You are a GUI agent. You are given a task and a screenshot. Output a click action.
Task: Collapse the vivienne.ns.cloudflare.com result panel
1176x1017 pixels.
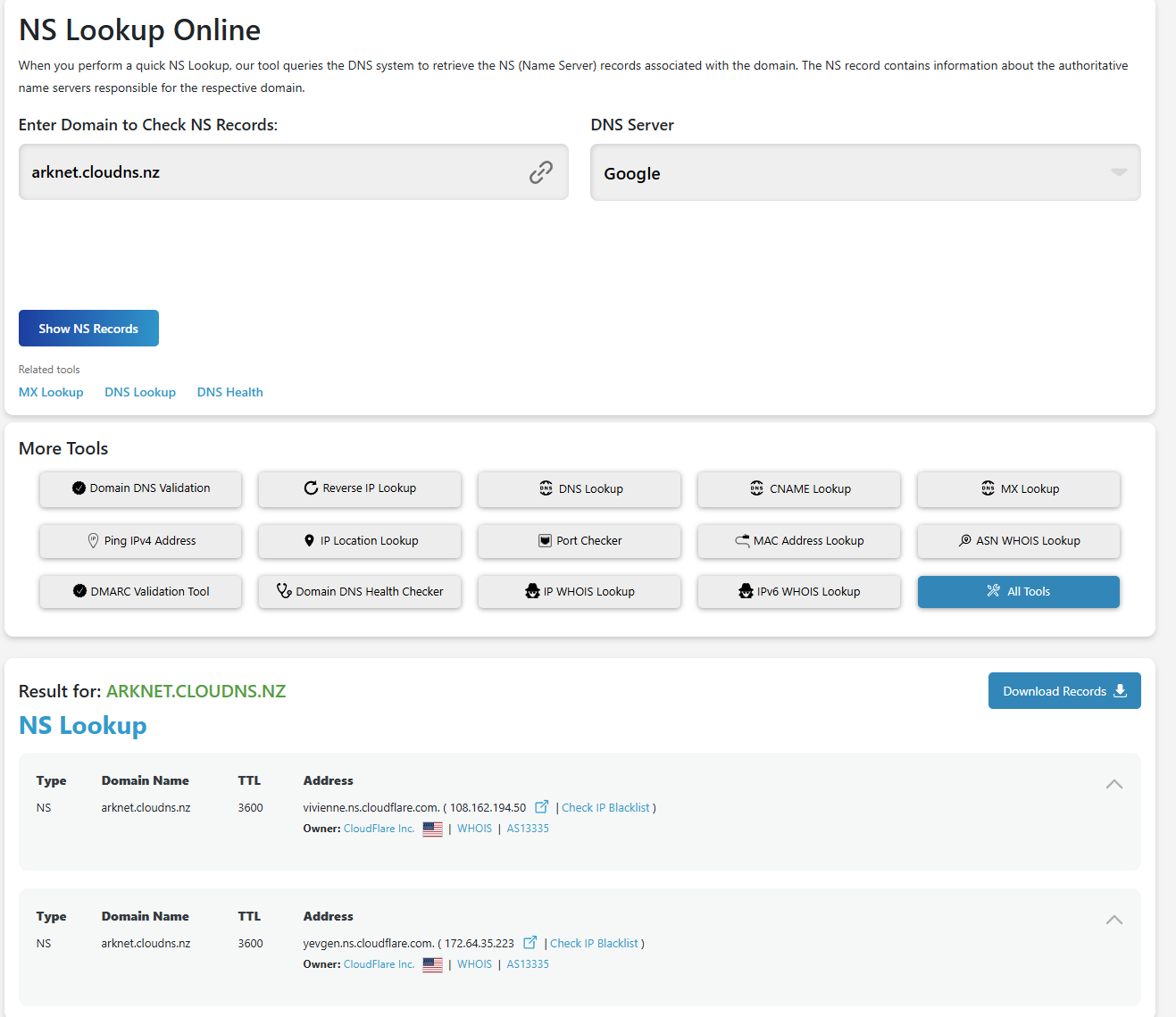click(x=1113, y=784)
